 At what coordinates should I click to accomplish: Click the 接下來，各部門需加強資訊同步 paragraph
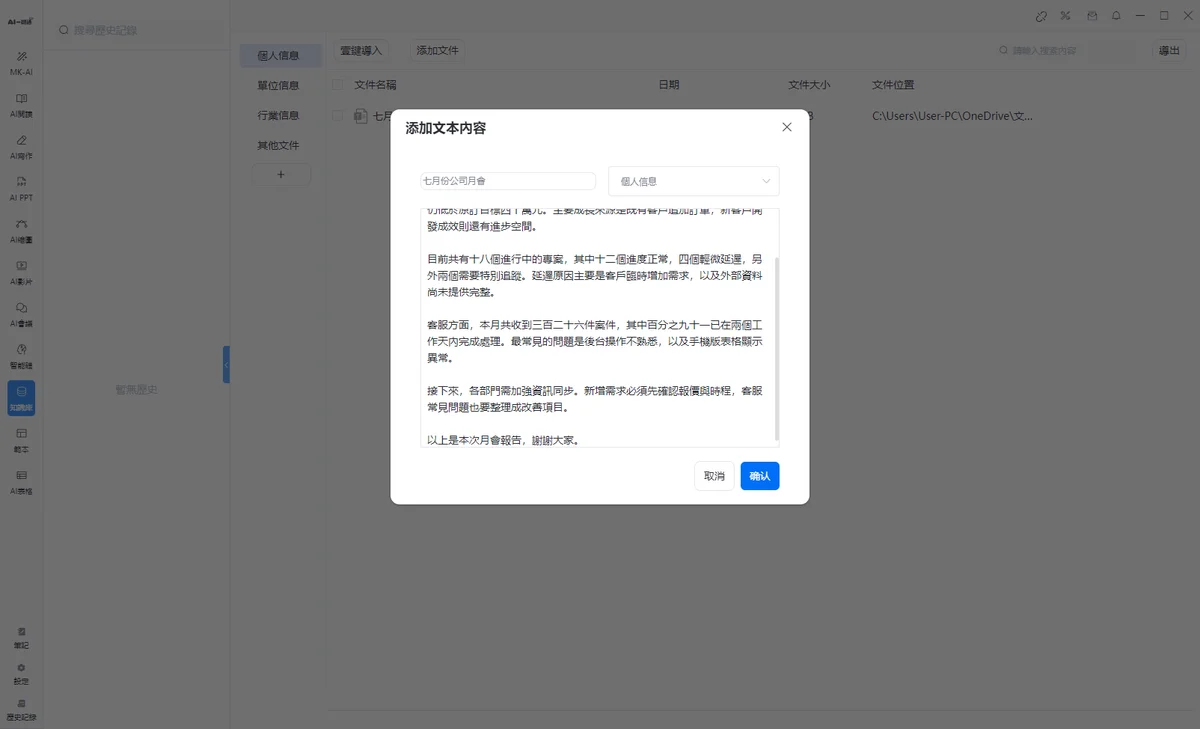pos(594,399)
